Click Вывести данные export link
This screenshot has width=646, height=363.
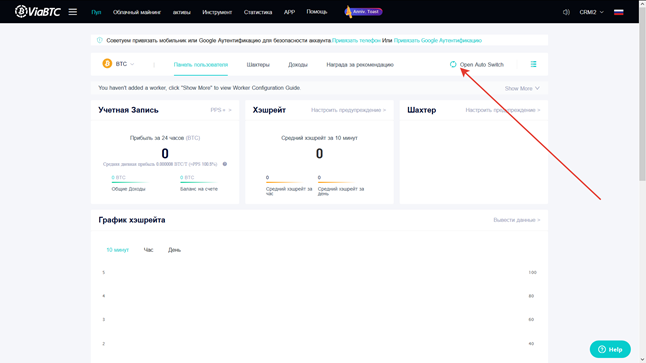click(517, 220)
